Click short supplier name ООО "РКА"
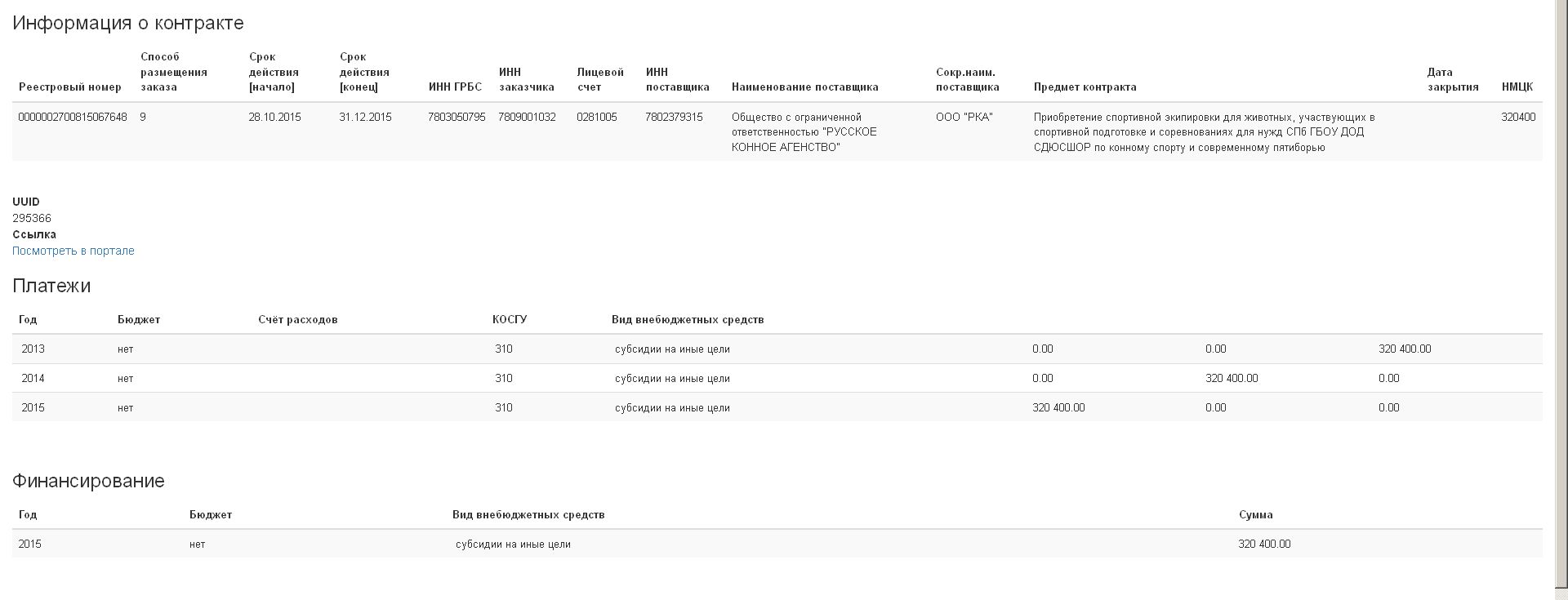Screen dimensions: 1568x600 (964, 118)
